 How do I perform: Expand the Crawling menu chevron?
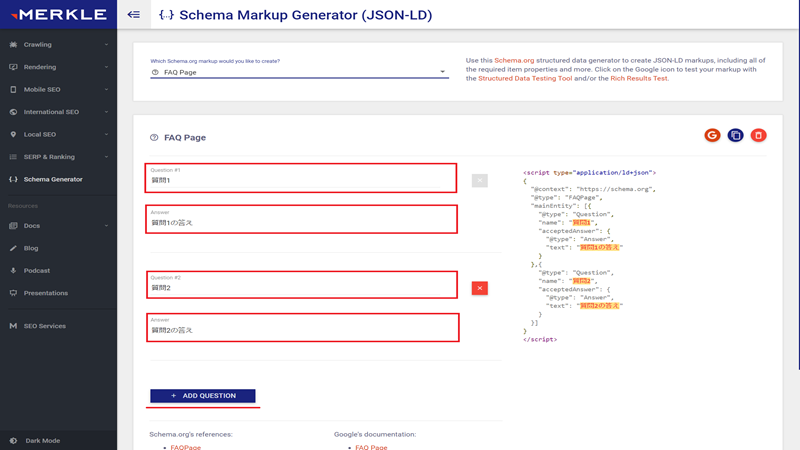106,44
